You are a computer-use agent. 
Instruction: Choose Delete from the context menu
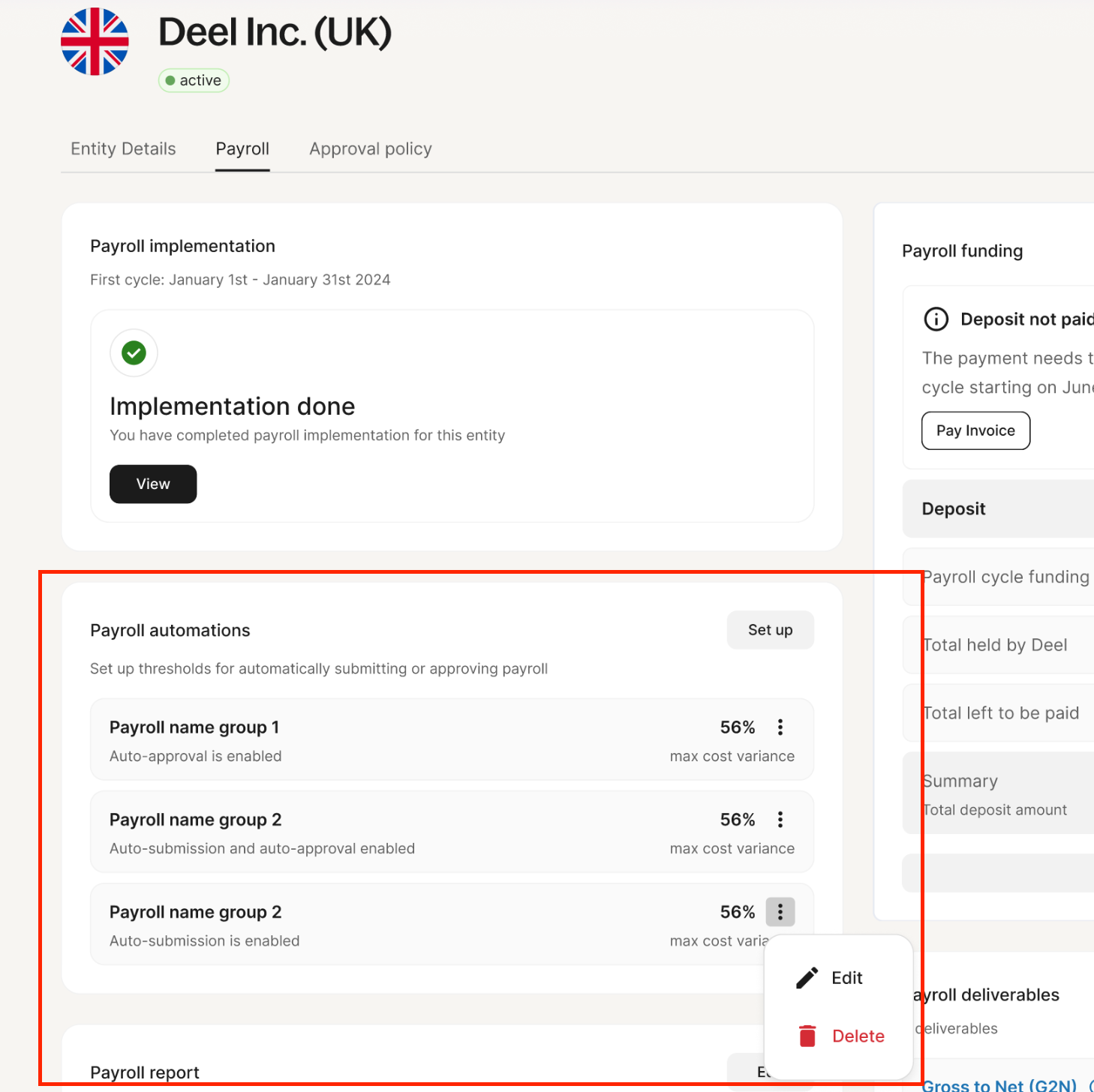[858, 1036]
